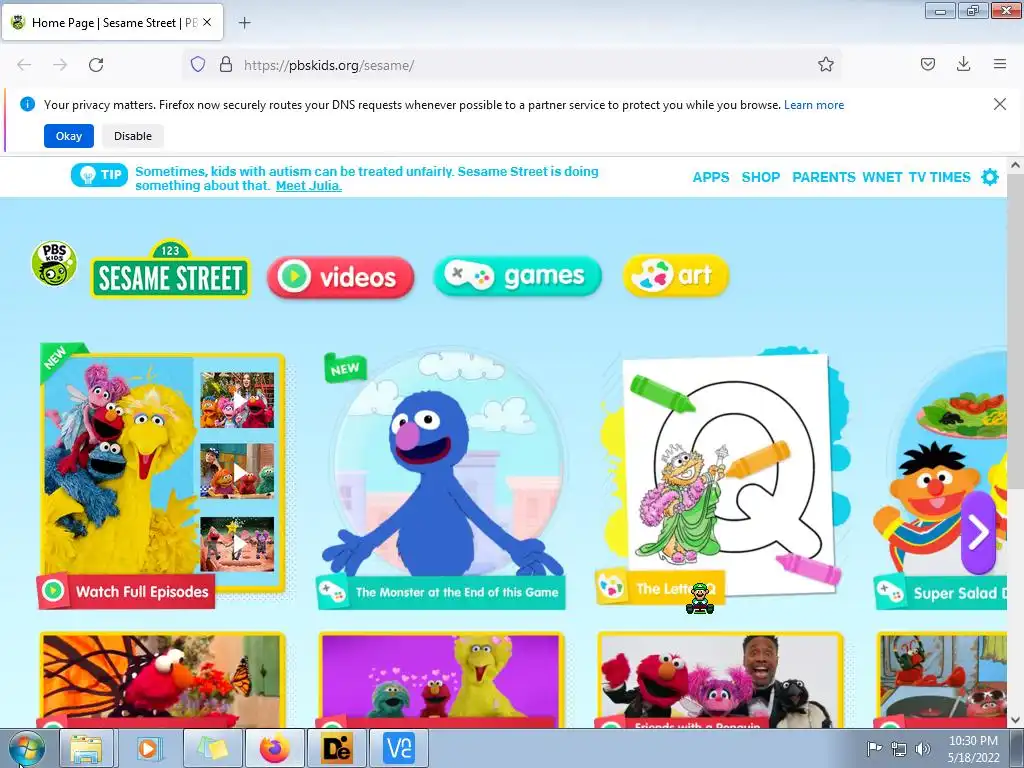Open a new browser tab
The image size is (1024, 768).
pyautogui.click(x=244, y=23)
